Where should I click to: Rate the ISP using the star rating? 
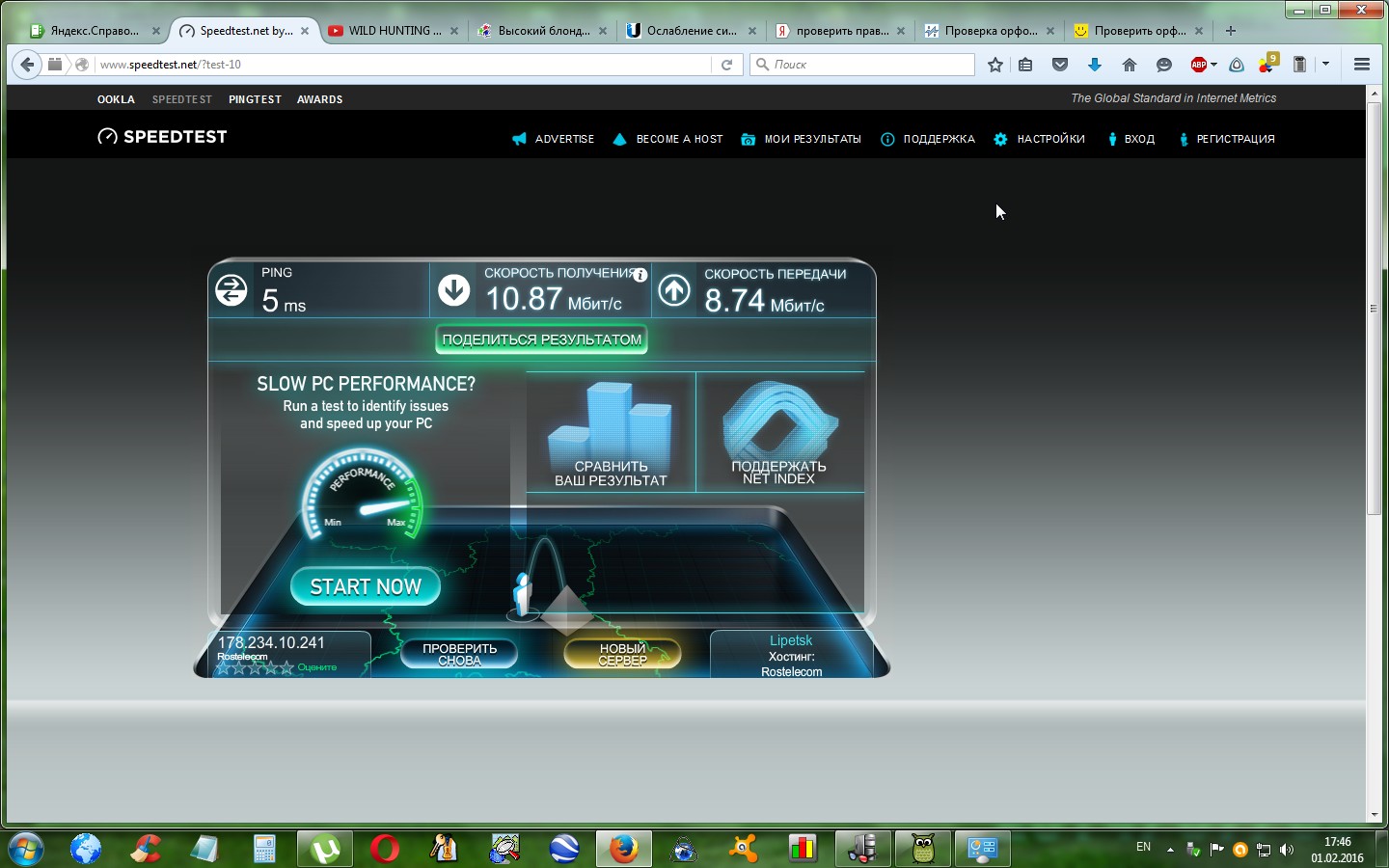pos(255,667)
